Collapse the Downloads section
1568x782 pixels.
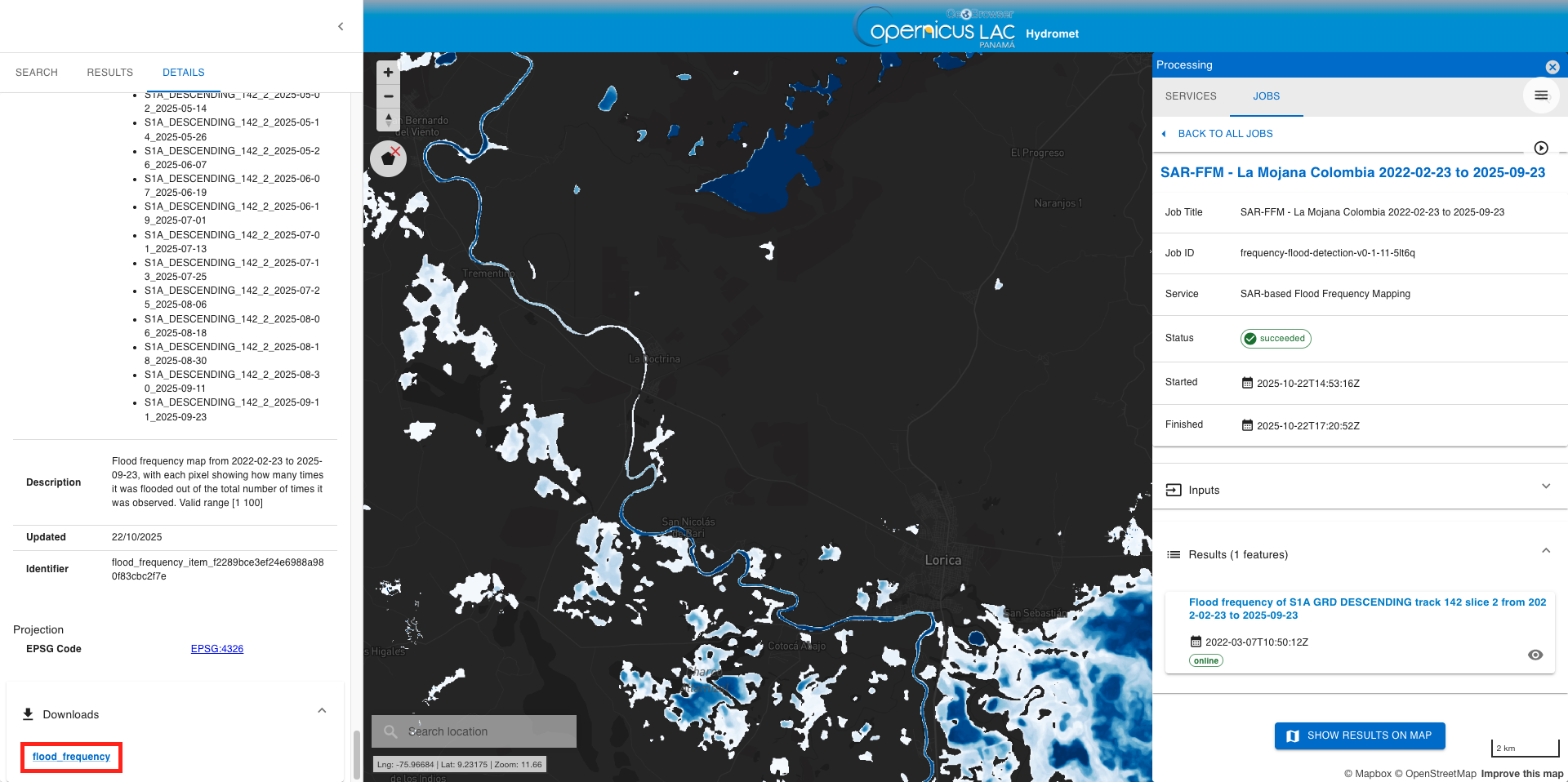click(322, 711)
